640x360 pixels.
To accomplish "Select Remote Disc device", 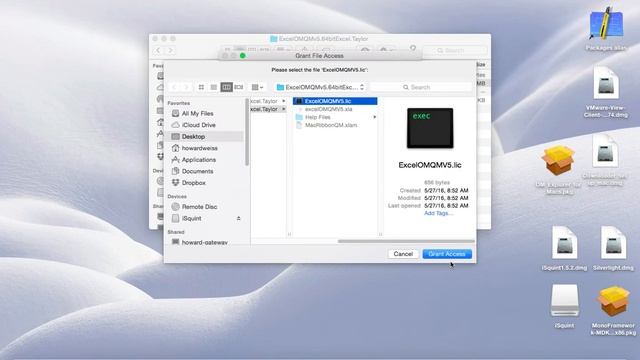I will (199, 207).
